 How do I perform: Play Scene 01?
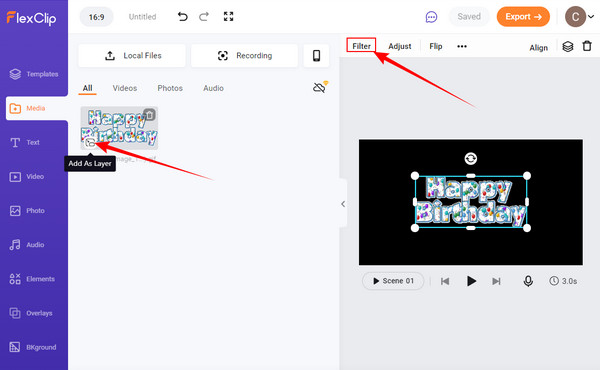pyautogui.click(x=393, y=281)
